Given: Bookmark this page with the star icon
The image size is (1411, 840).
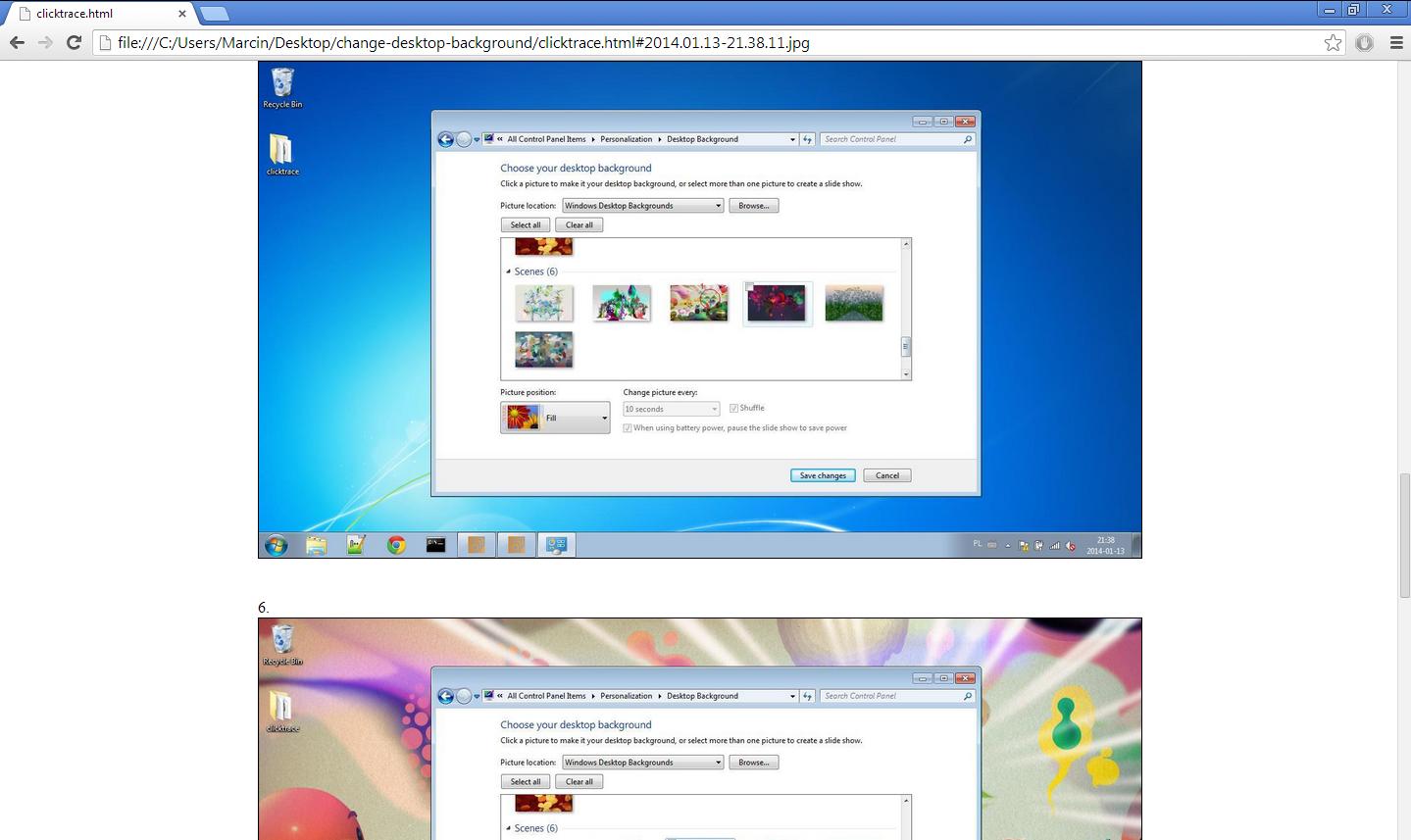Looking at the screenshot, I should click(x=1333, y=42).
